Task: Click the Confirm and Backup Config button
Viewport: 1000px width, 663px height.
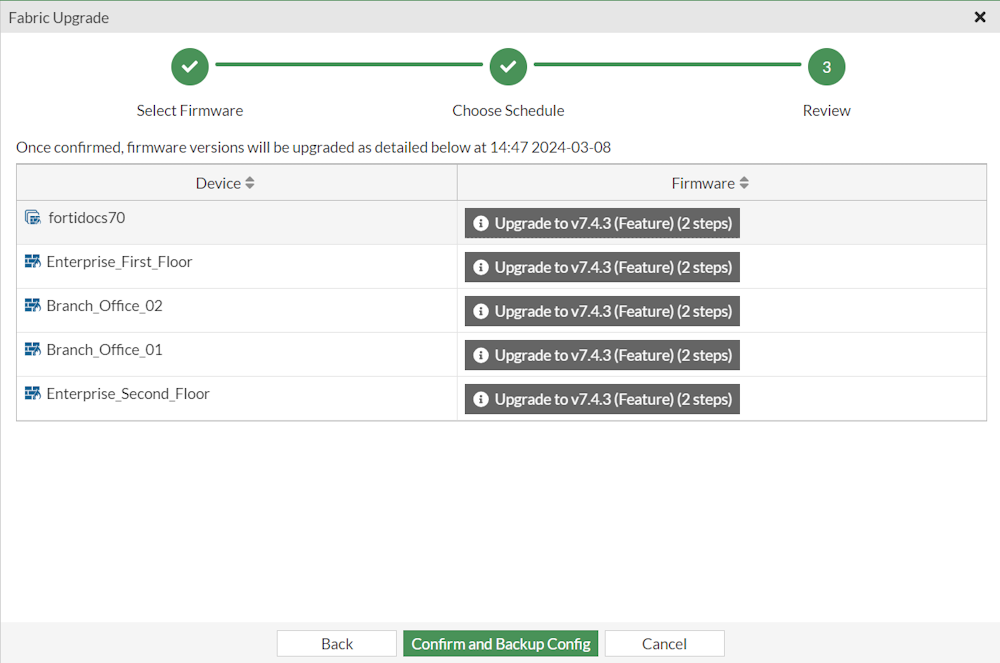Action: 500,643
